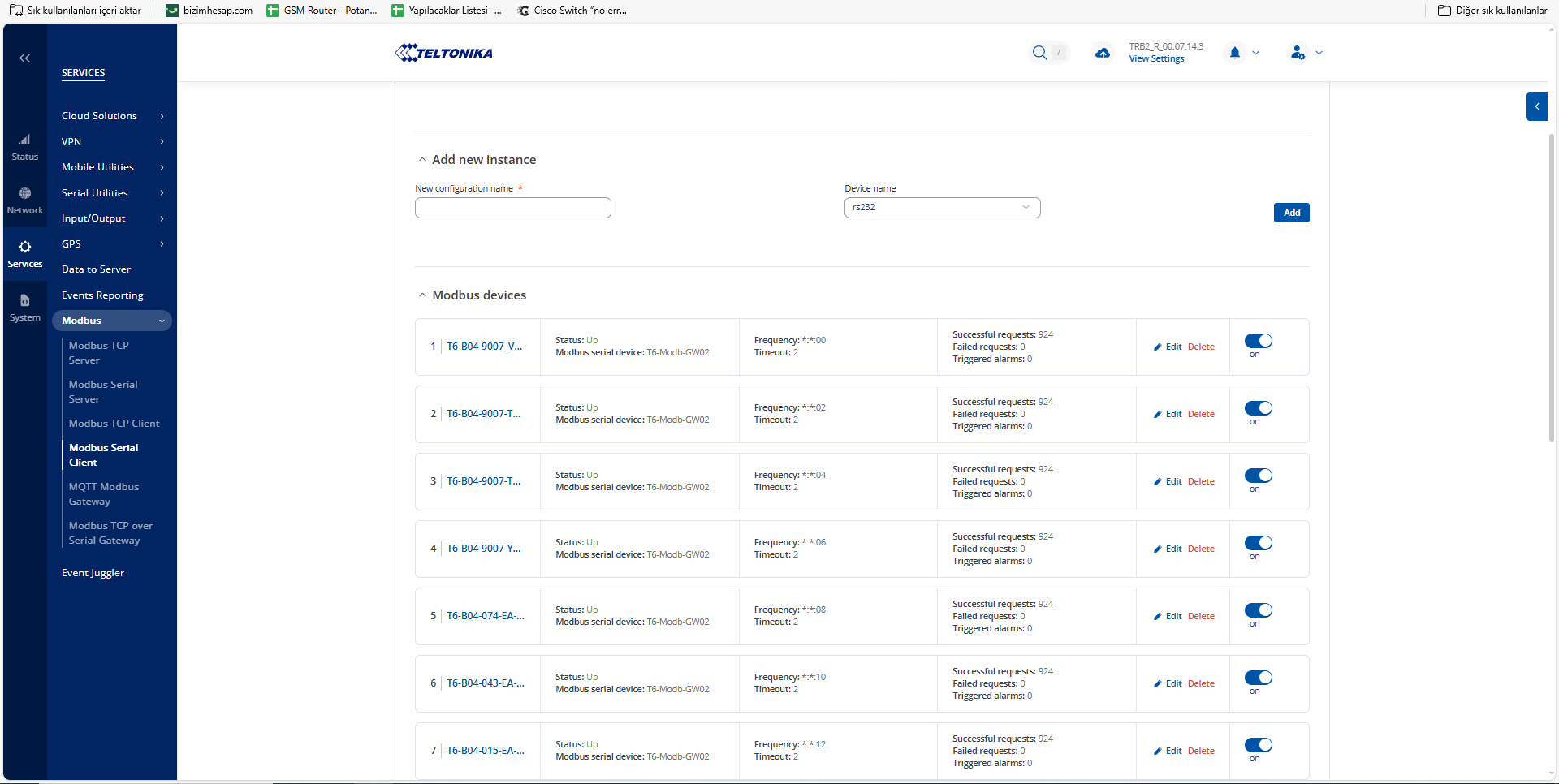Click the pencil Edit icon for device 1
Image resolution: width=1559 pixels, height=784 pixels.
[x=1158, y=347]
